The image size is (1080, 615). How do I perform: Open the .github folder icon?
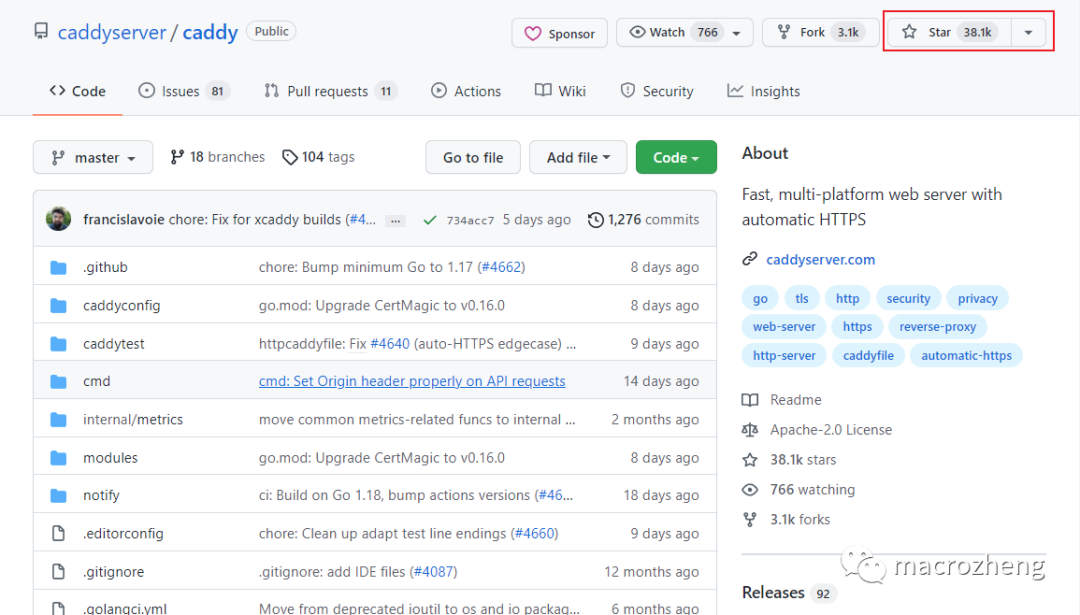click(x=58, y=266)
